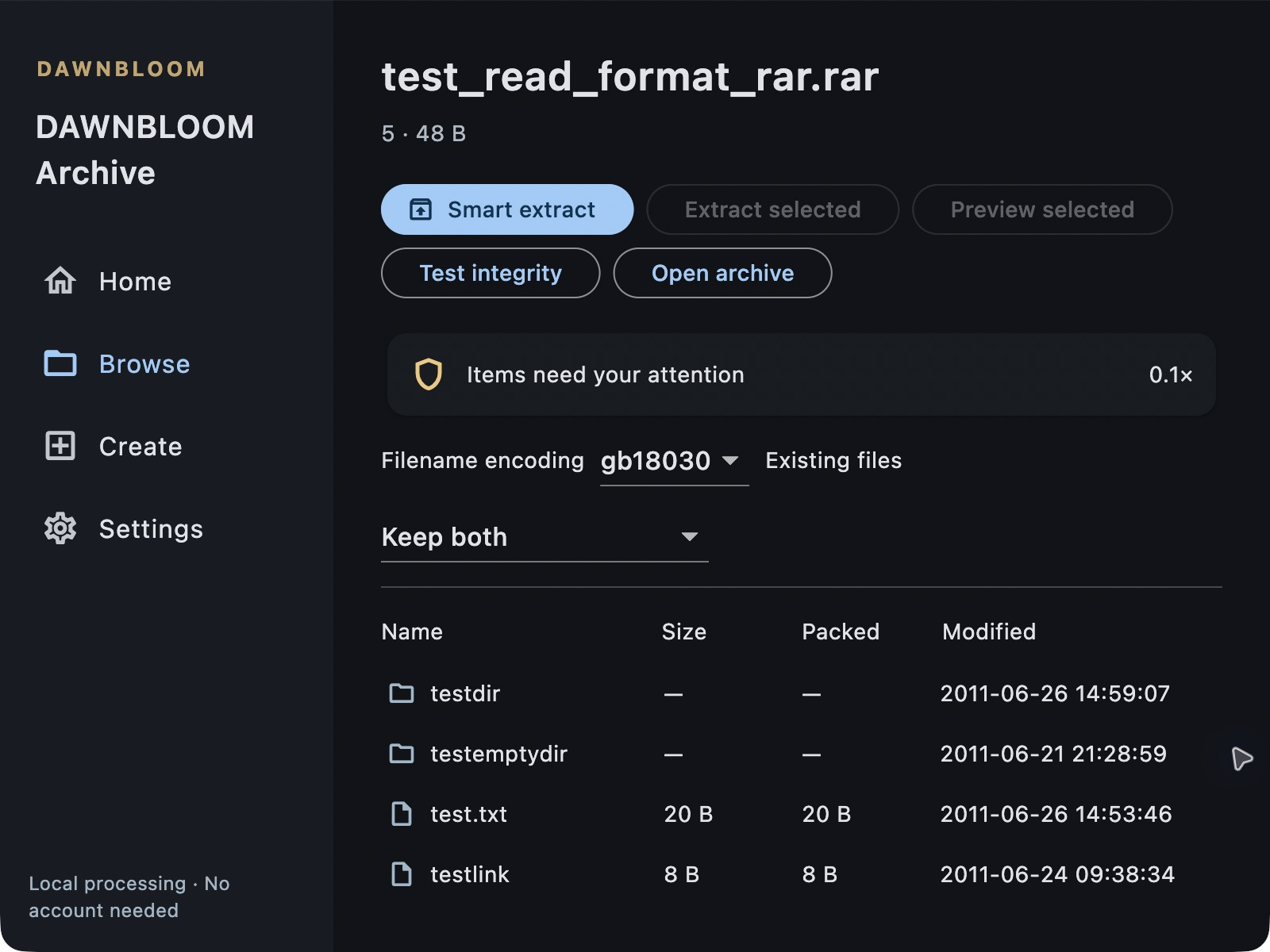Viewport: 1270px width, 952px height.
Task: Click the DAWNBLOOM Archive app title
Action: point(145,150)
